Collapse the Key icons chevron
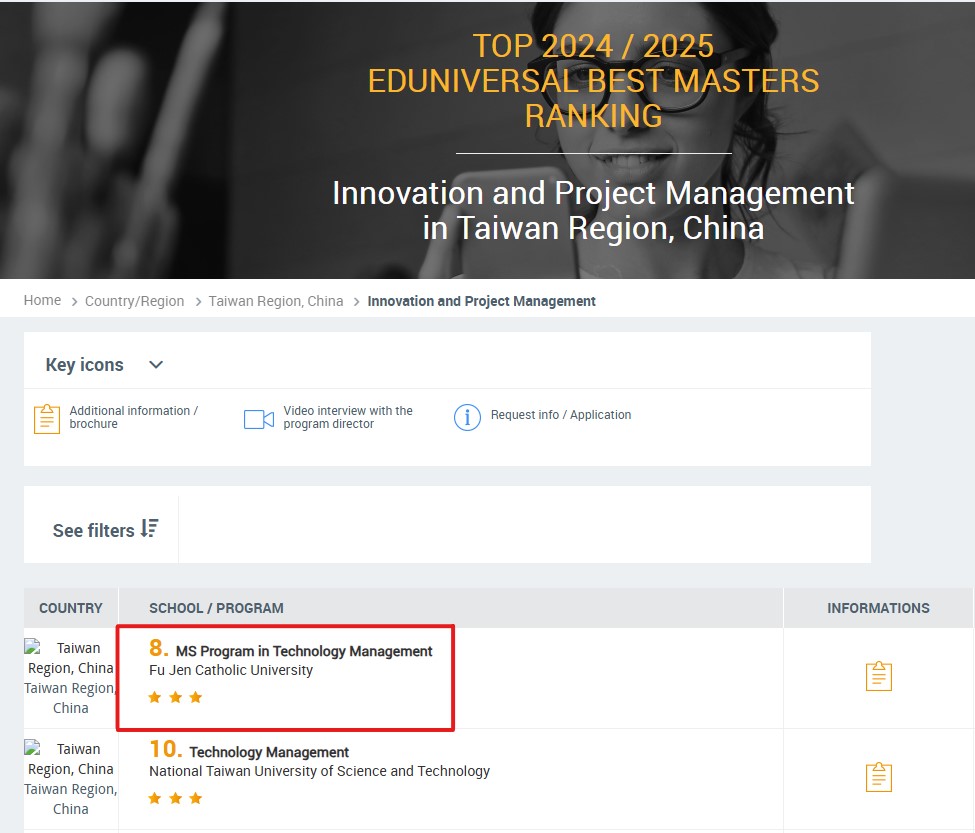975x833 pixels. tap(156, 365)
